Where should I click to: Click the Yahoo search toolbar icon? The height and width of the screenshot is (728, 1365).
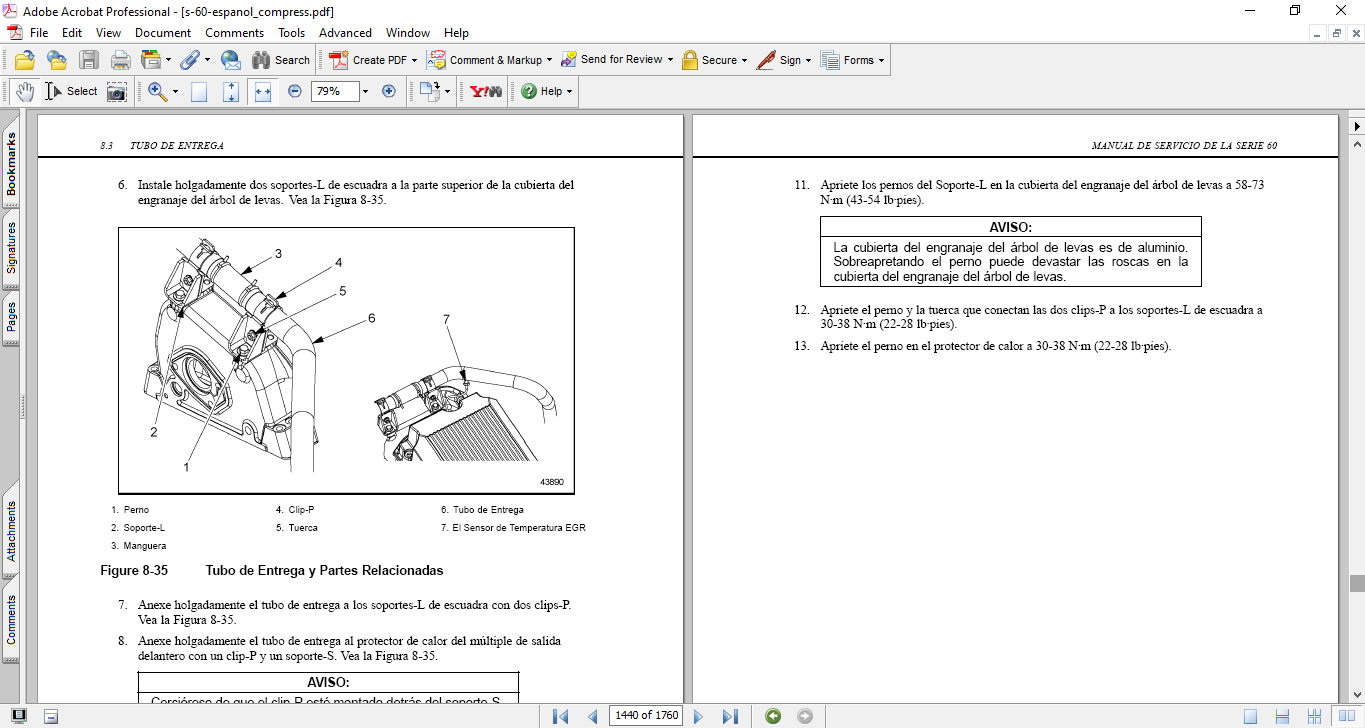[x=486, y=91]
